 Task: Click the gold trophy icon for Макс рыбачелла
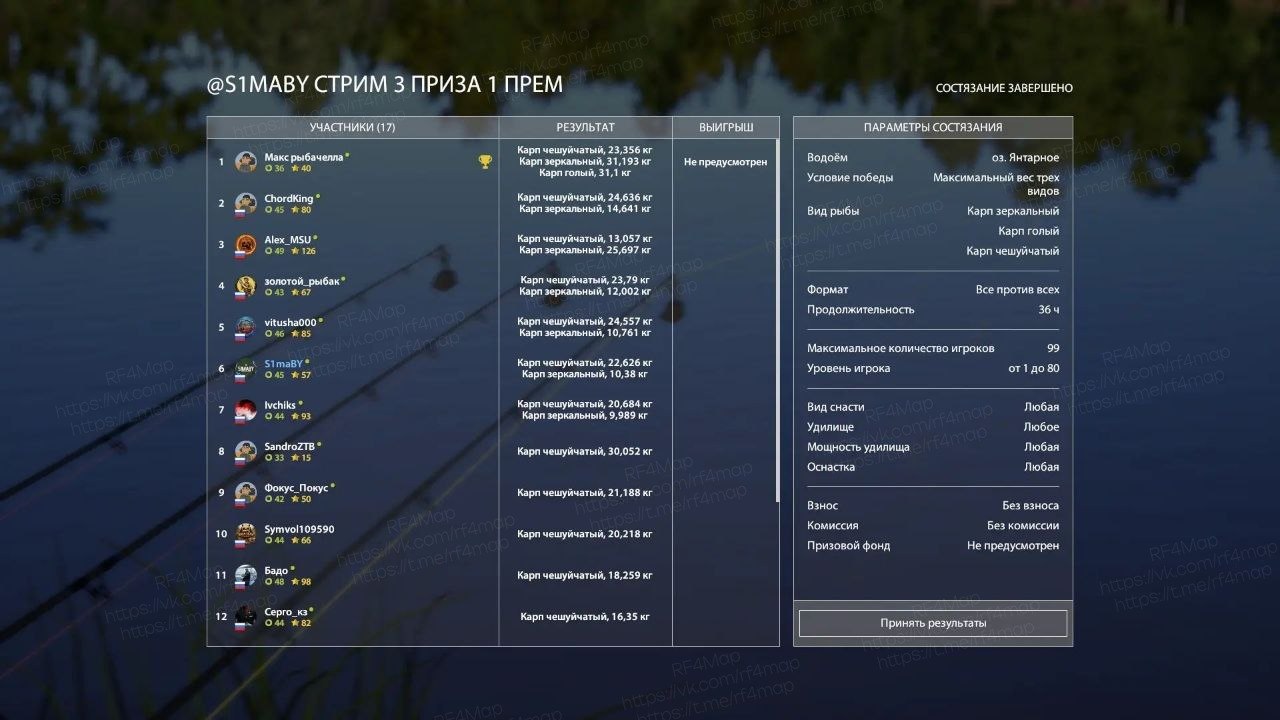point(485,162)
